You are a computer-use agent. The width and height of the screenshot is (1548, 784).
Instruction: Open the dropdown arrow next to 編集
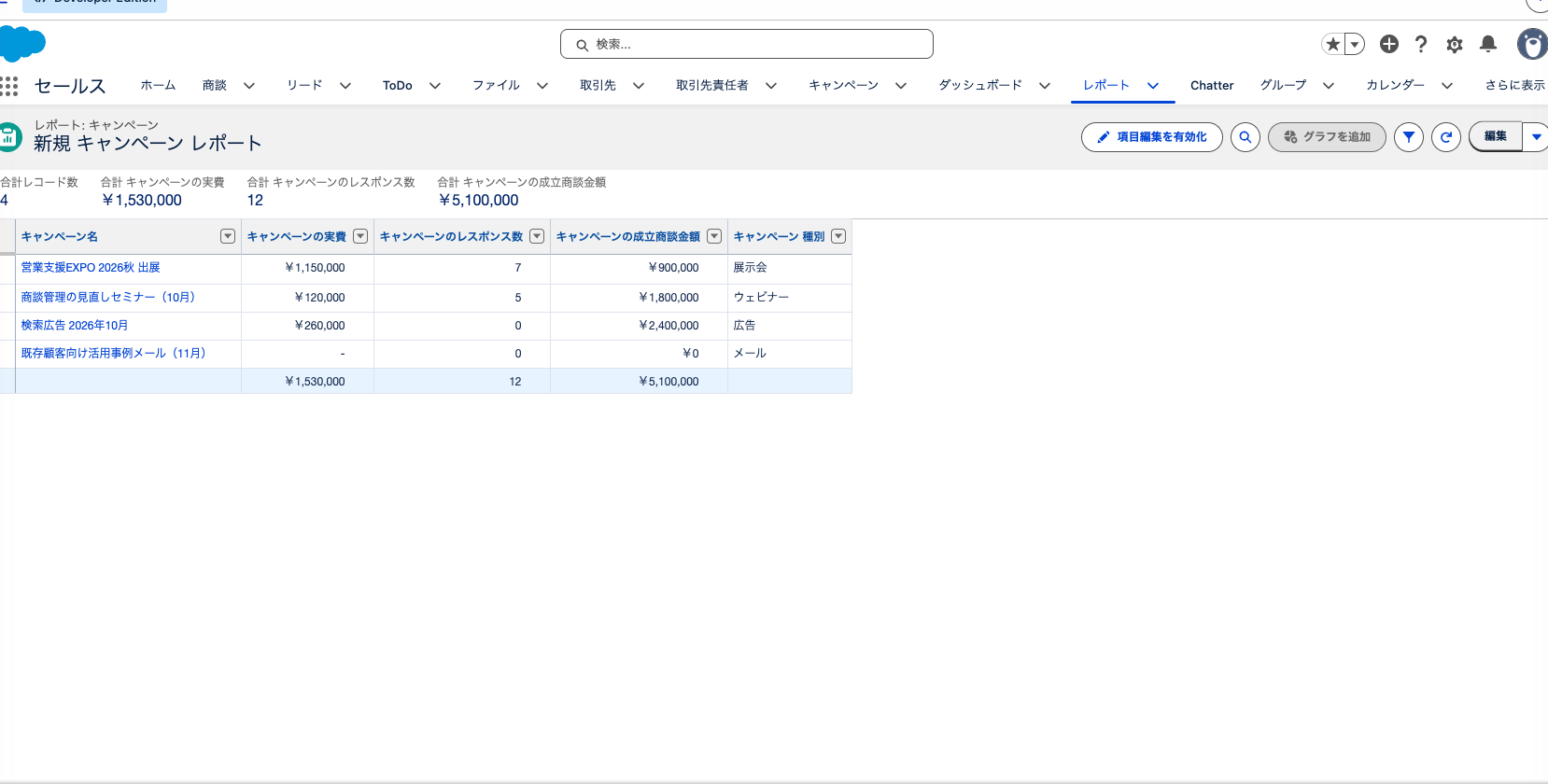(x=1536, y=136)
